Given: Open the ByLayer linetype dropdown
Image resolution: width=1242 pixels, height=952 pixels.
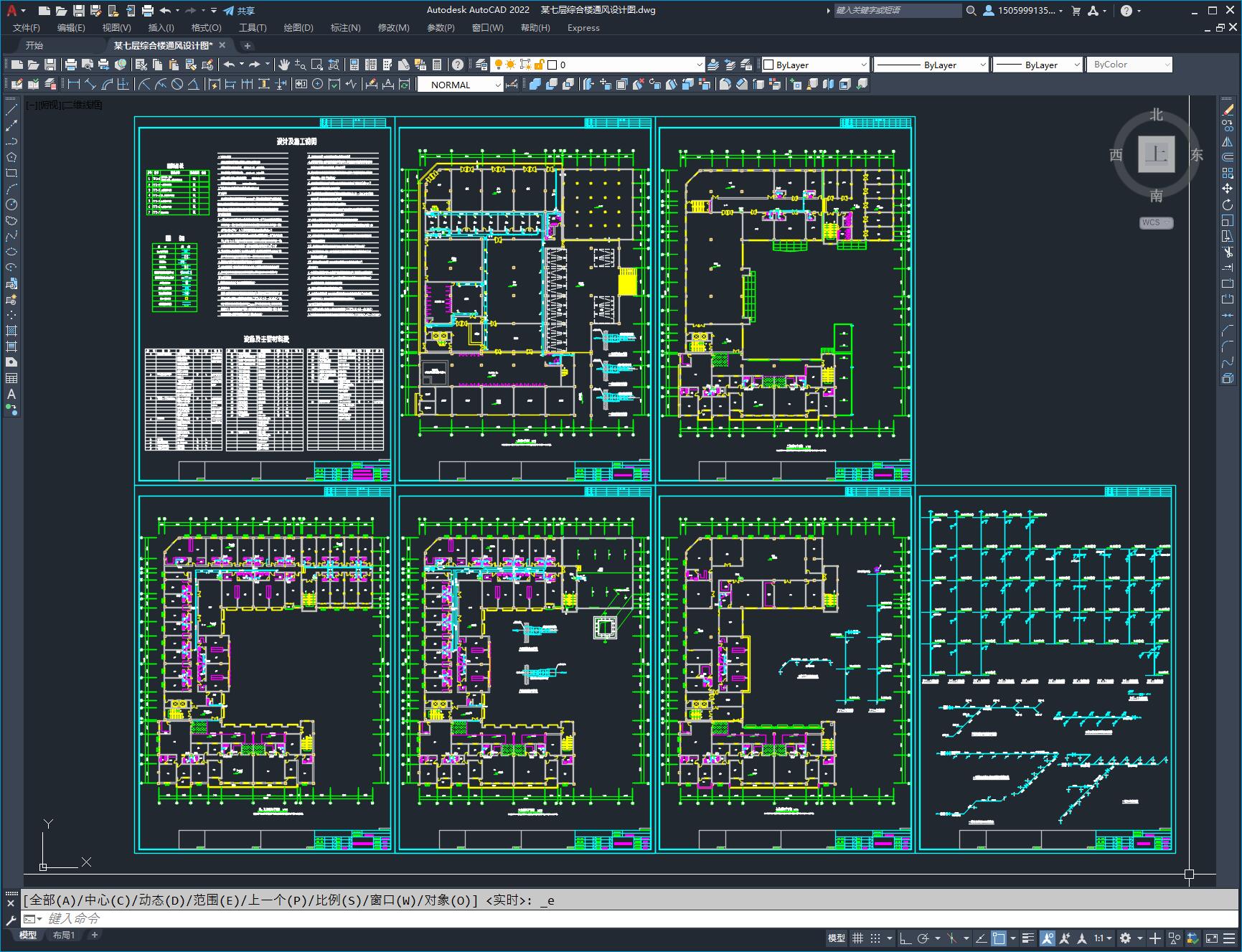Looking at the screenshot, I should tap(931, 65).
